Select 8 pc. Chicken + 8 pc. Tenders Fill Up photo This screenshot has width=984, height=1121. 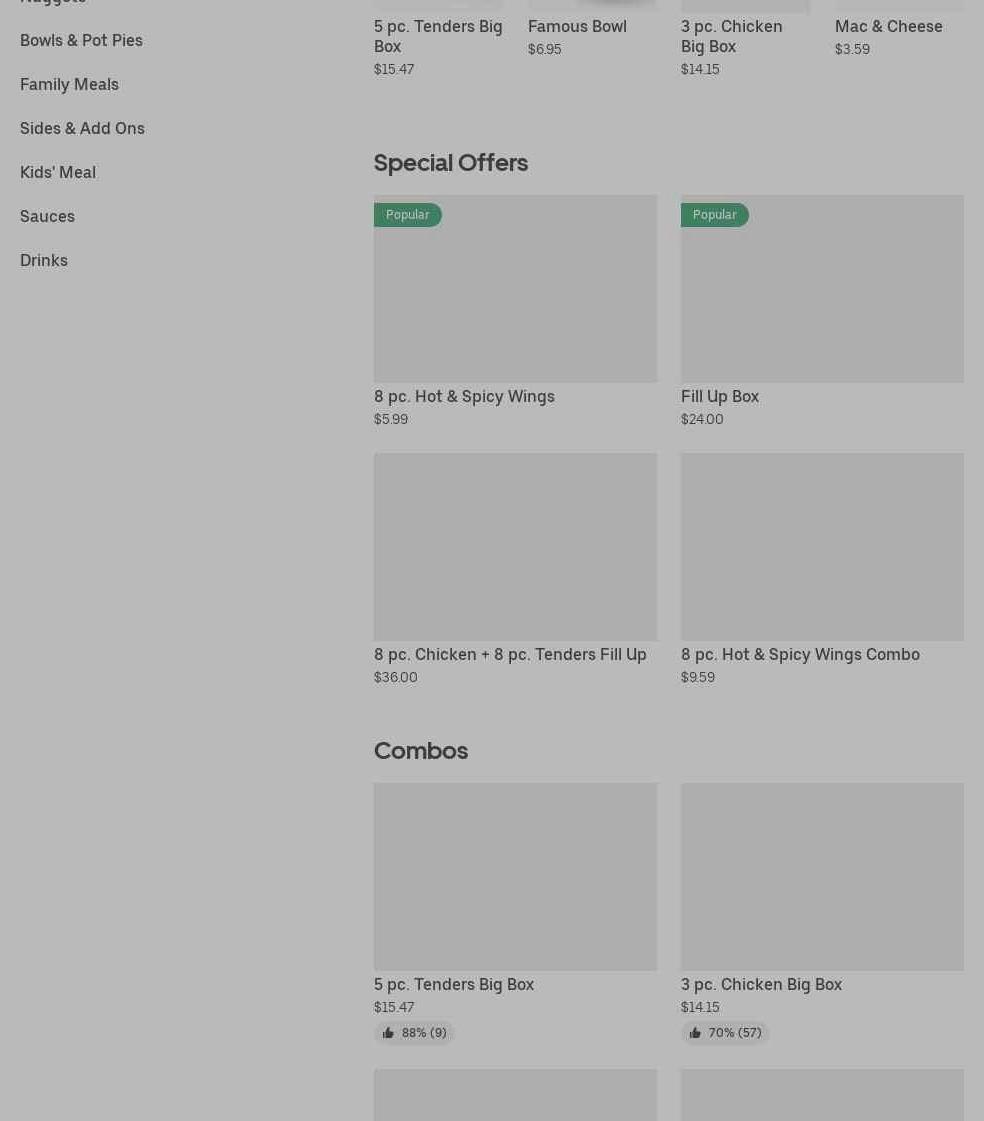point(515,546)
